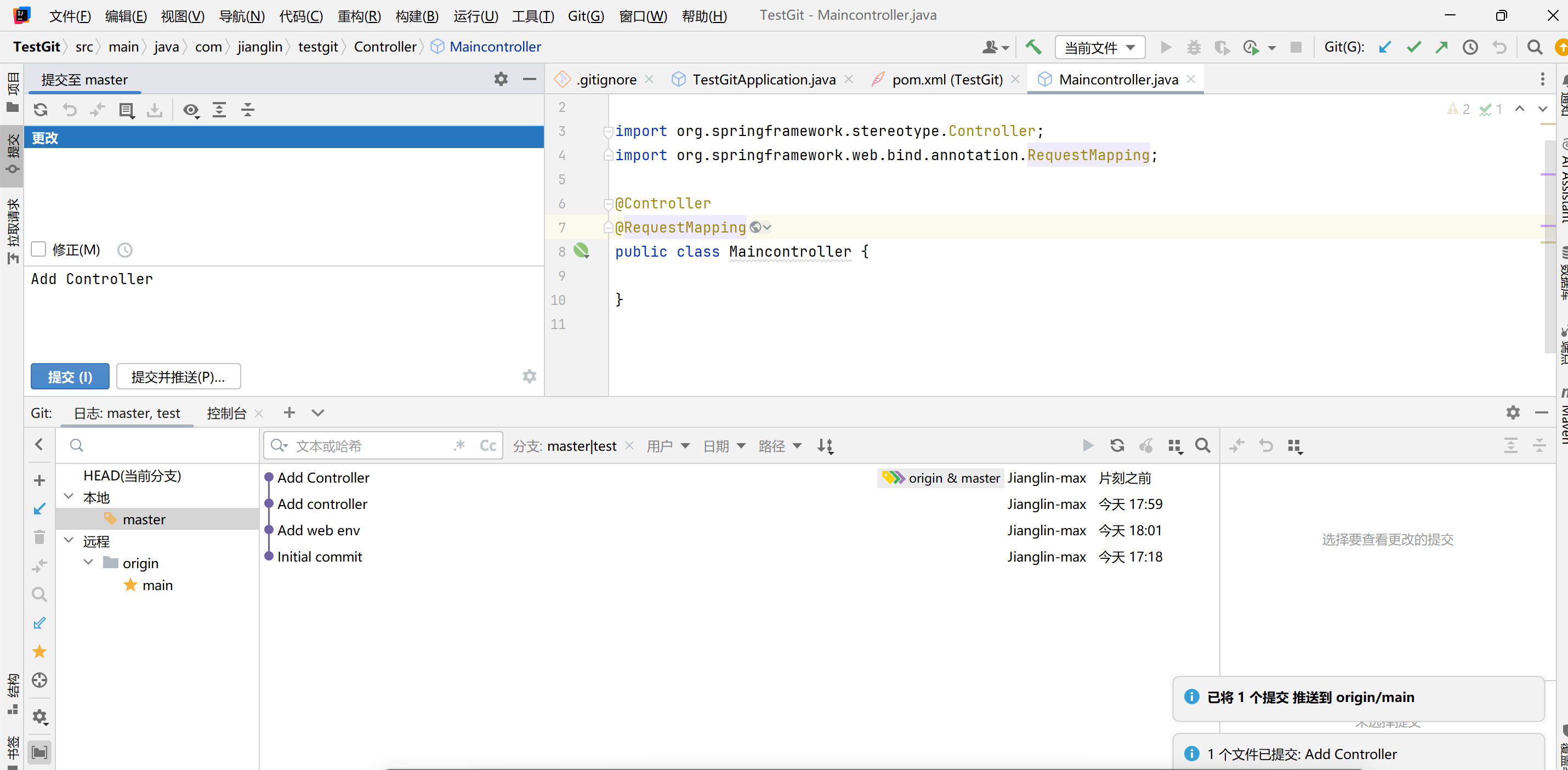
Task: Switch to pom.xml (TestGit) editor tab
Action: [946, 80]
